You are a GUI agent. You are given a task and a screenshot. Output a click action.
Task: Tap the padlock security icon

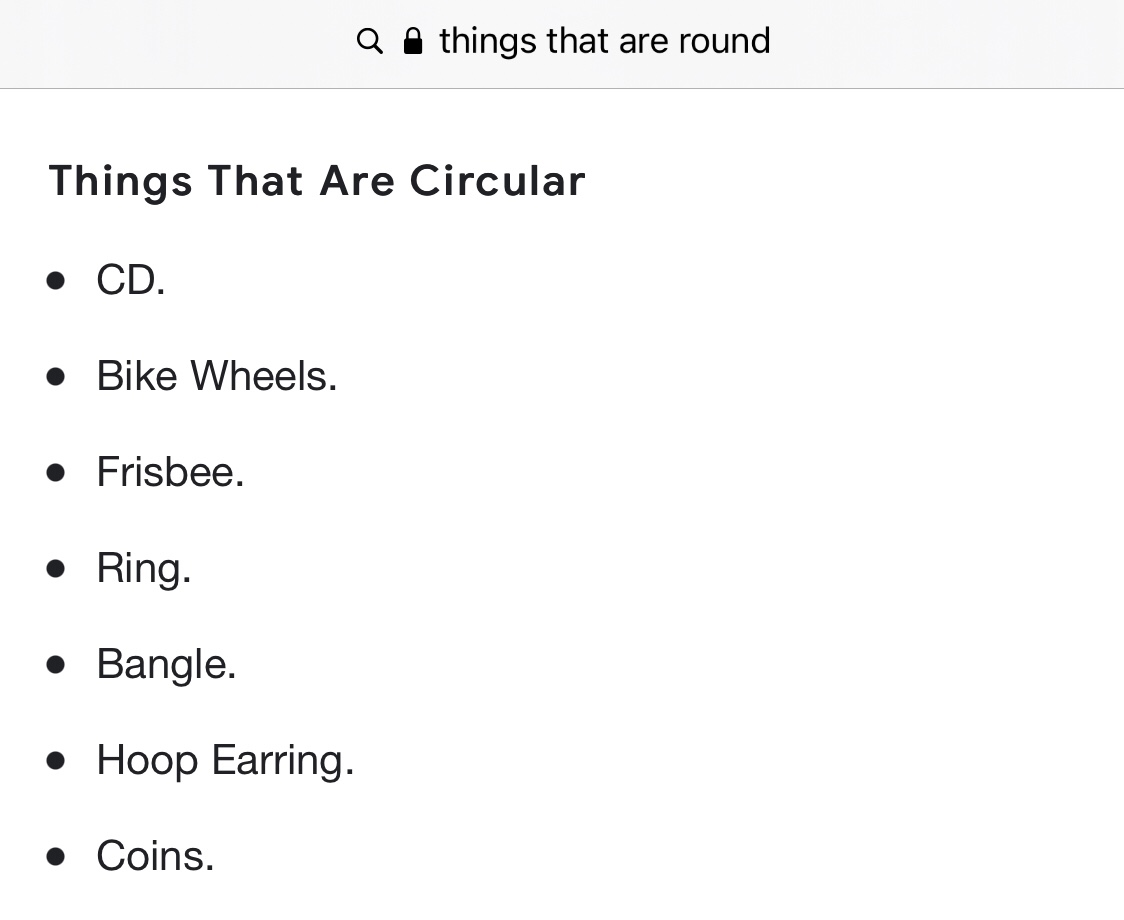[413, 41]
